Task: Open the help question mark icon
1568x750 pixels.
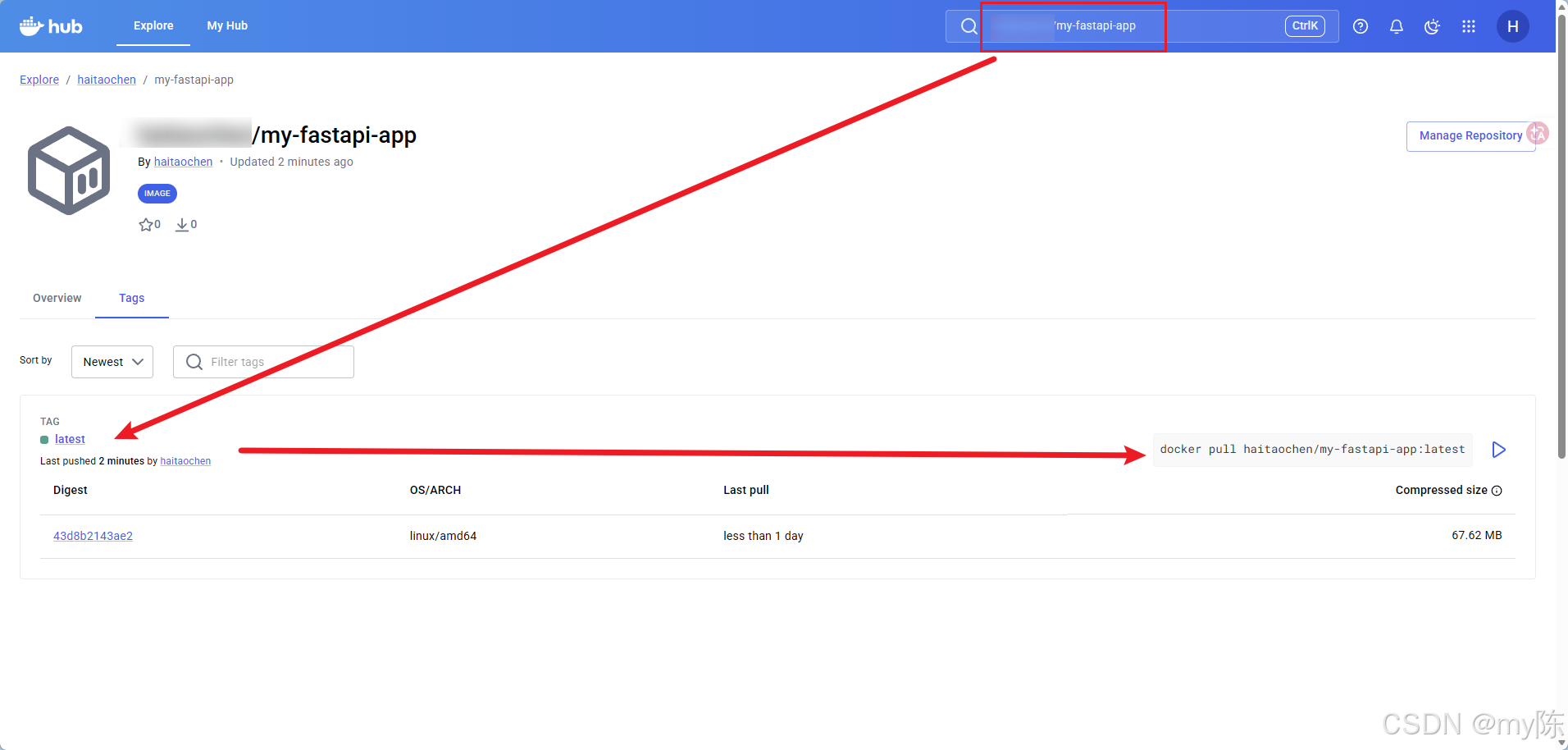Action: pyautogui.click(x=1361, y=26)
